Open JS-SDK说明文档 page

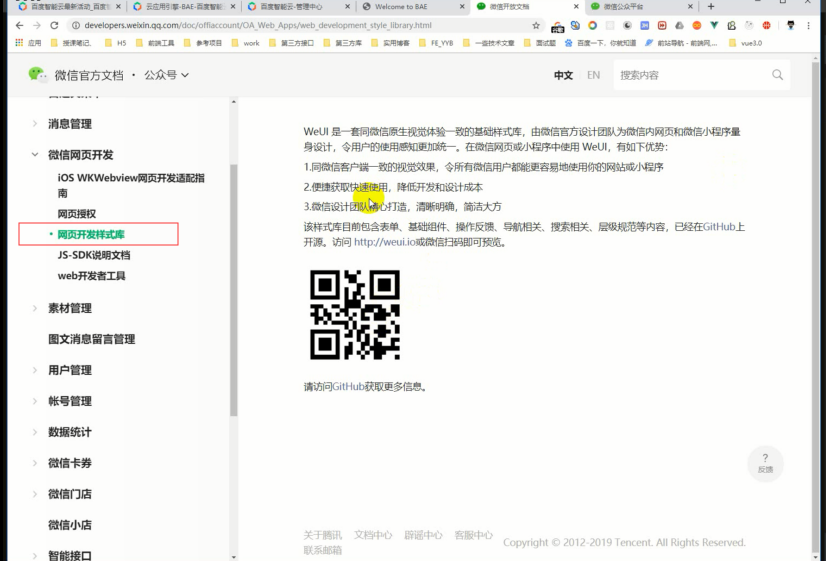point(94,255)
